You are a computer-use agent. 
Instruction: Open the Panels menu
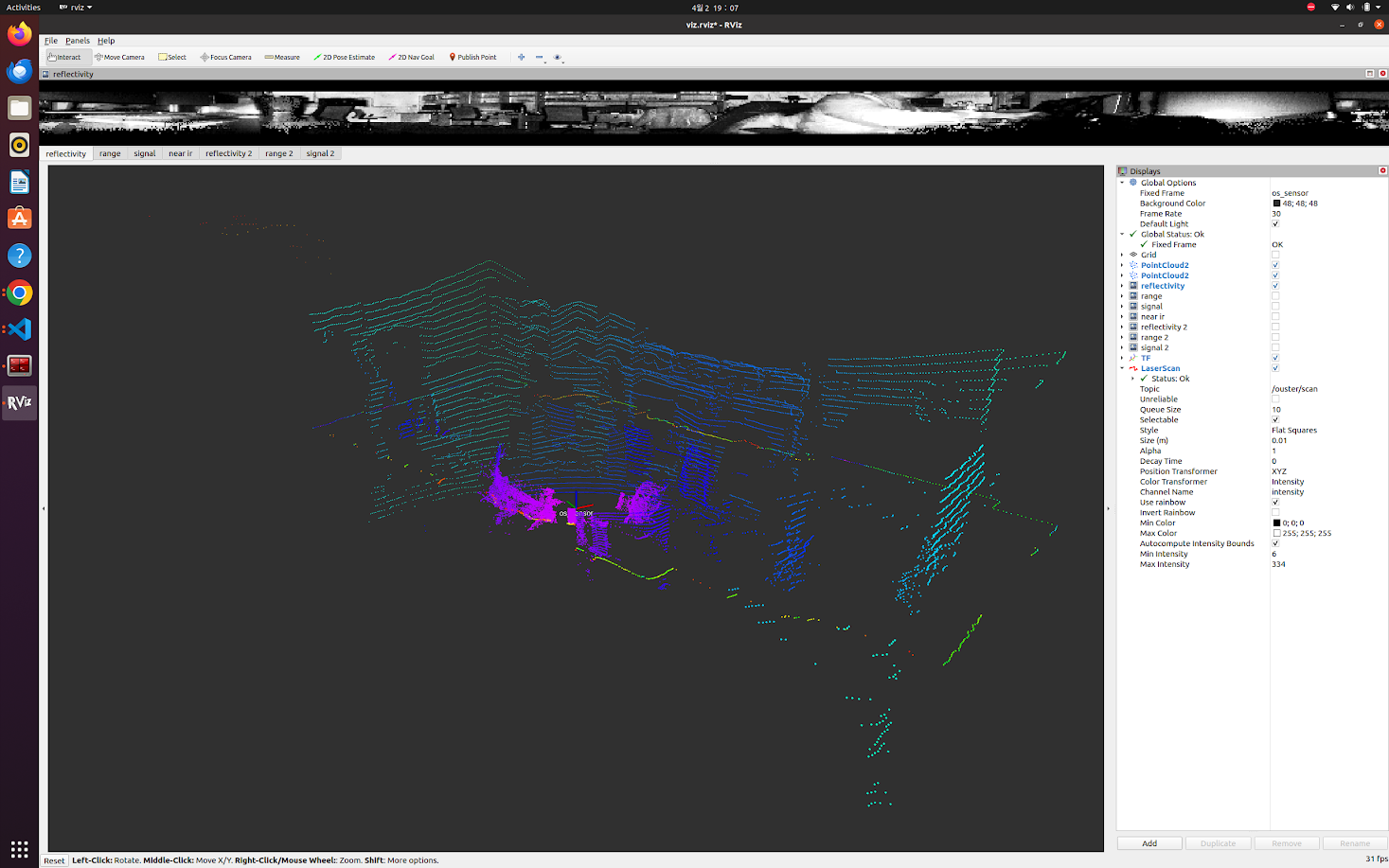tap(78, 41)
